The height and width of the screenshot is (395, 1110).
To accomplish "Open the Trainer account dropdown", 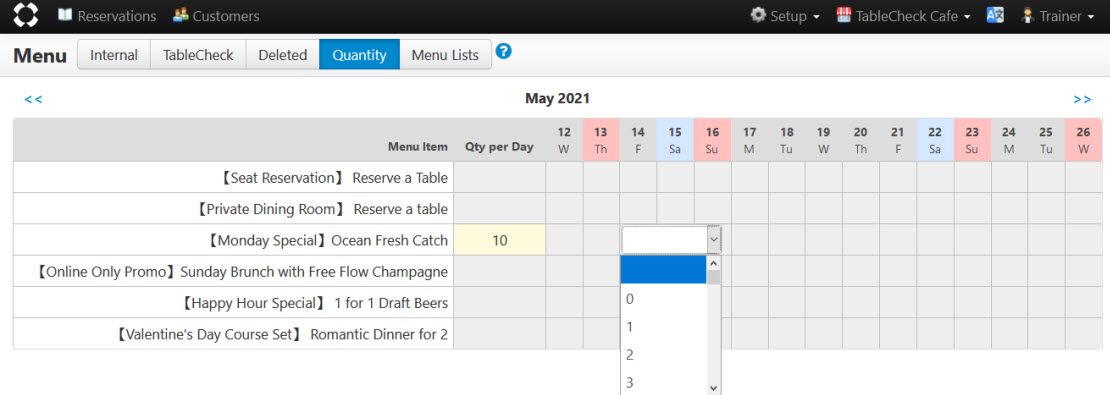I will (x=1058, y=16).
